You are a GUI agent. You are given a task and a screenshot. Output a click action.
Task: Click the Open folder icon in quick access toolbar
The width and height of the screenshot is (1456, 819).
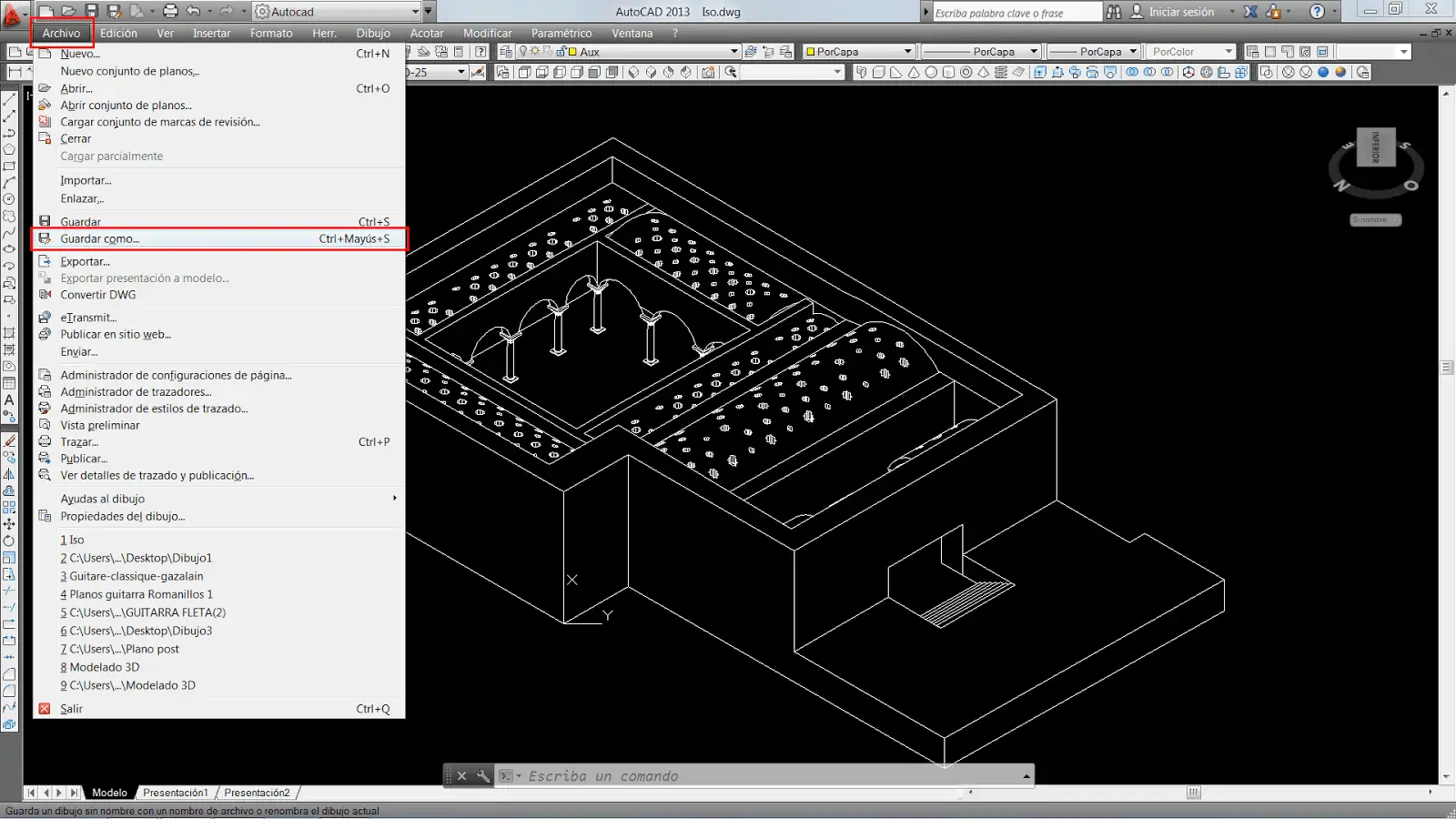(68, 11)
